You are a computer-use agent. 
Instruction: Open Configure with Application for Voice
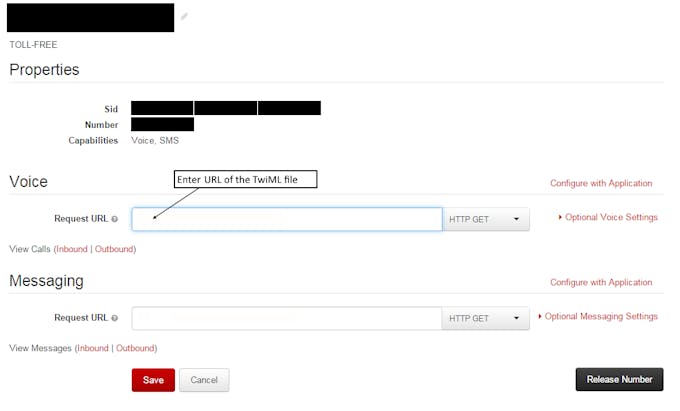point(601,183)
